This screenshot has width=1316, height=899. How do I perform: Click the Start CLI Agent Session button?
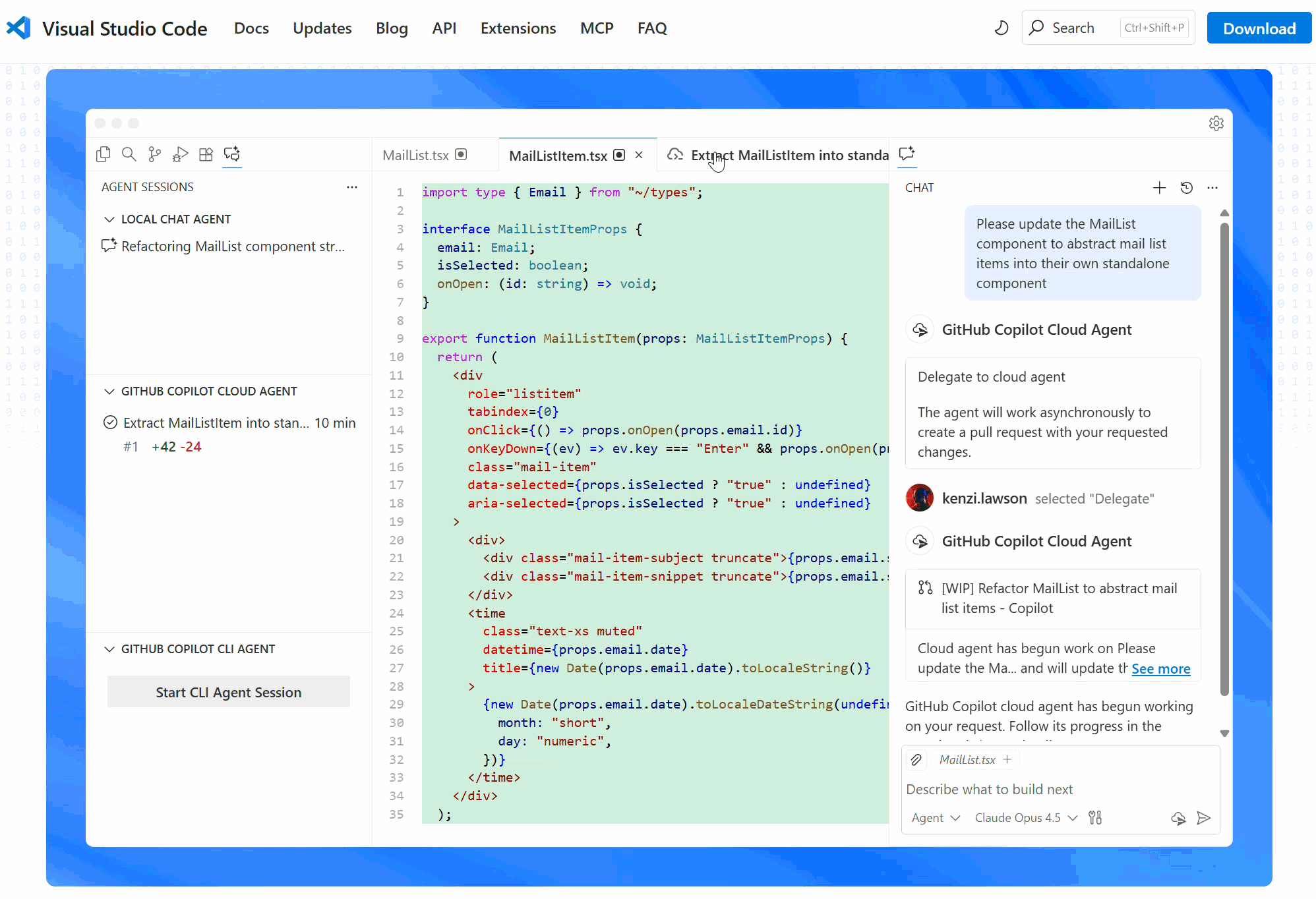(x=229, y=692)
